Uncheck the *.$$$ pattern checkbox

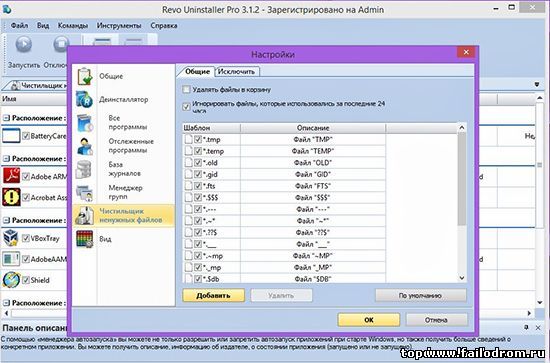pos(198,197)
